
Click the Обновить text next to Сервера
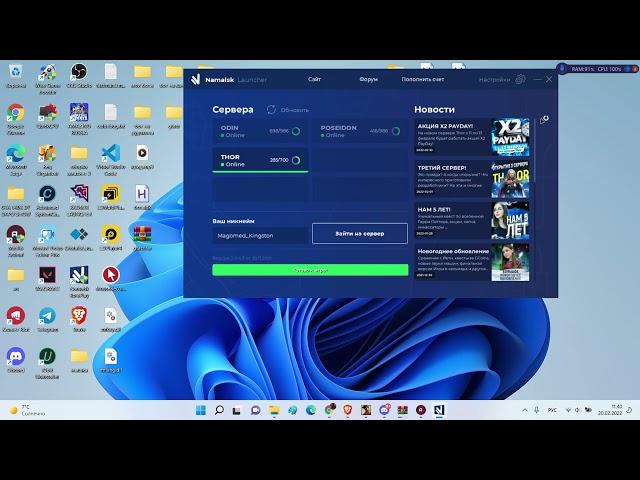pos(295,110)
